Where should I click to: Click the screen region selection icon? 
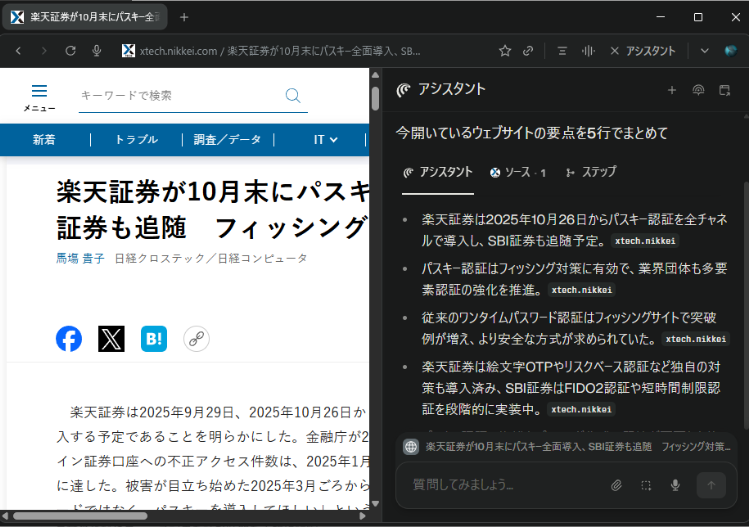click(646, 485)
